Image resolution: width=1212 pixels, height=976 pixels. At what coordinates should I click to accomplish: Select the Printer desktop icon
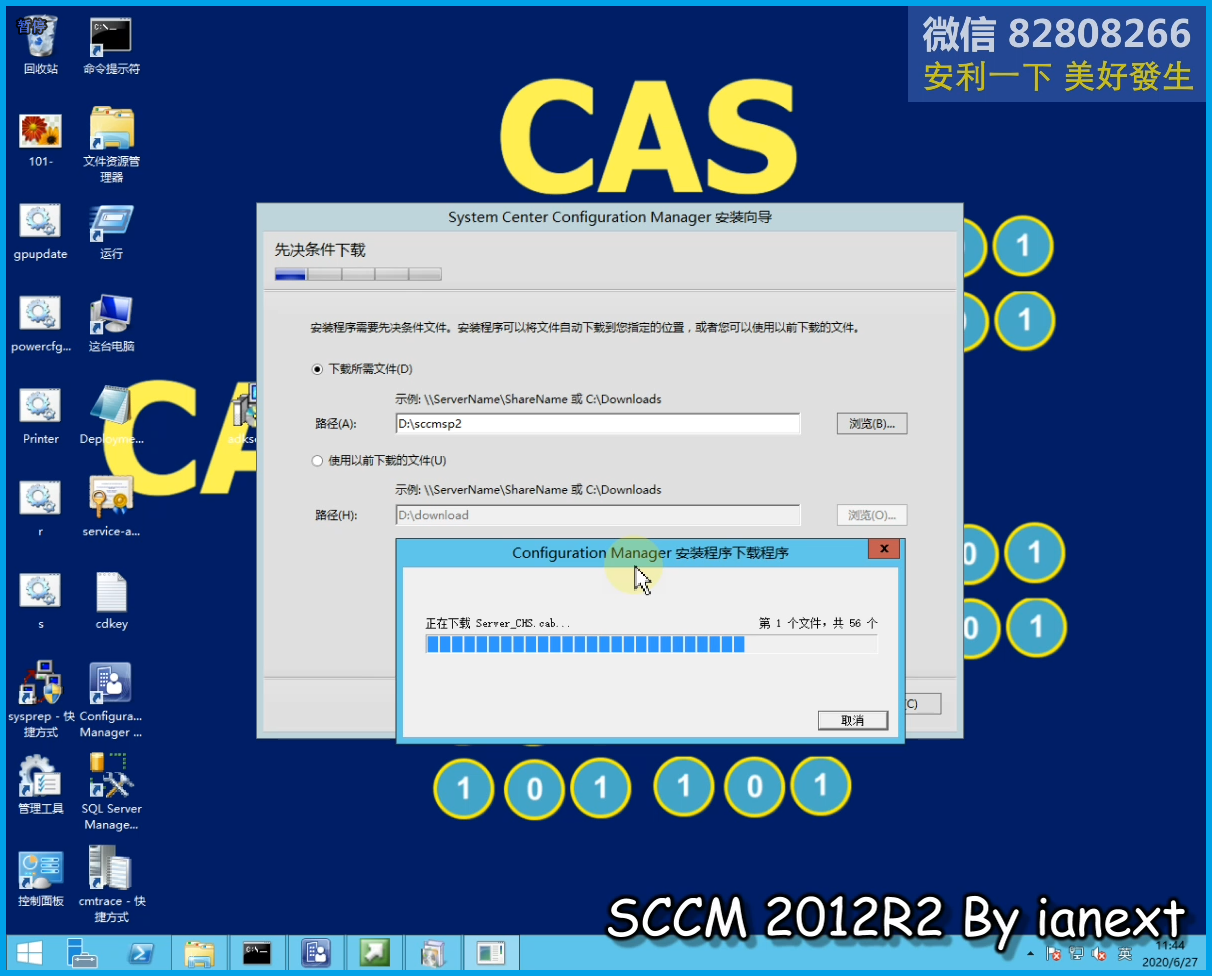pos(41,416)
